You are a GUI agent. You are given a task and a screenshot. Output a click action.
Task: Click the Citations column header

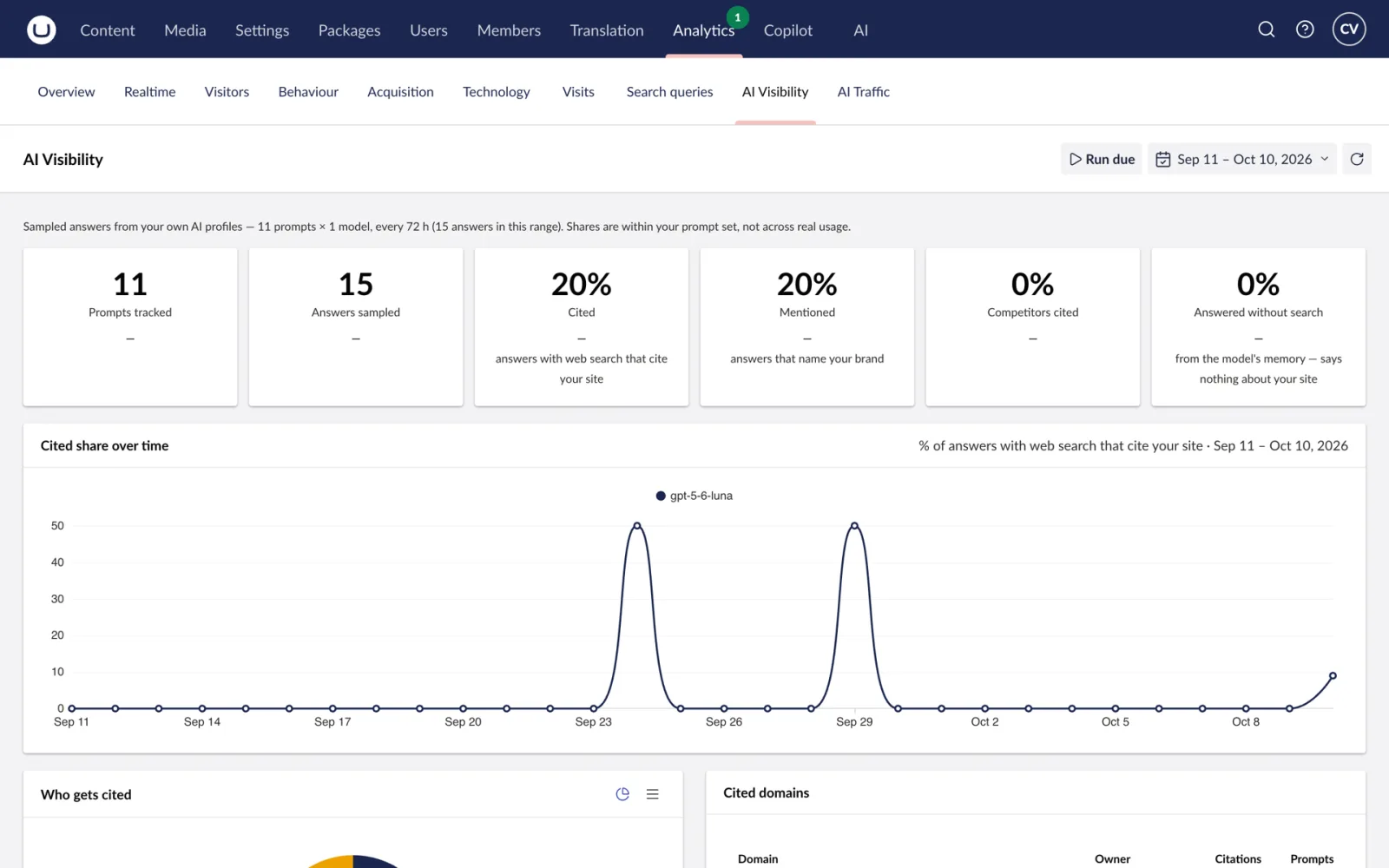1238,858
